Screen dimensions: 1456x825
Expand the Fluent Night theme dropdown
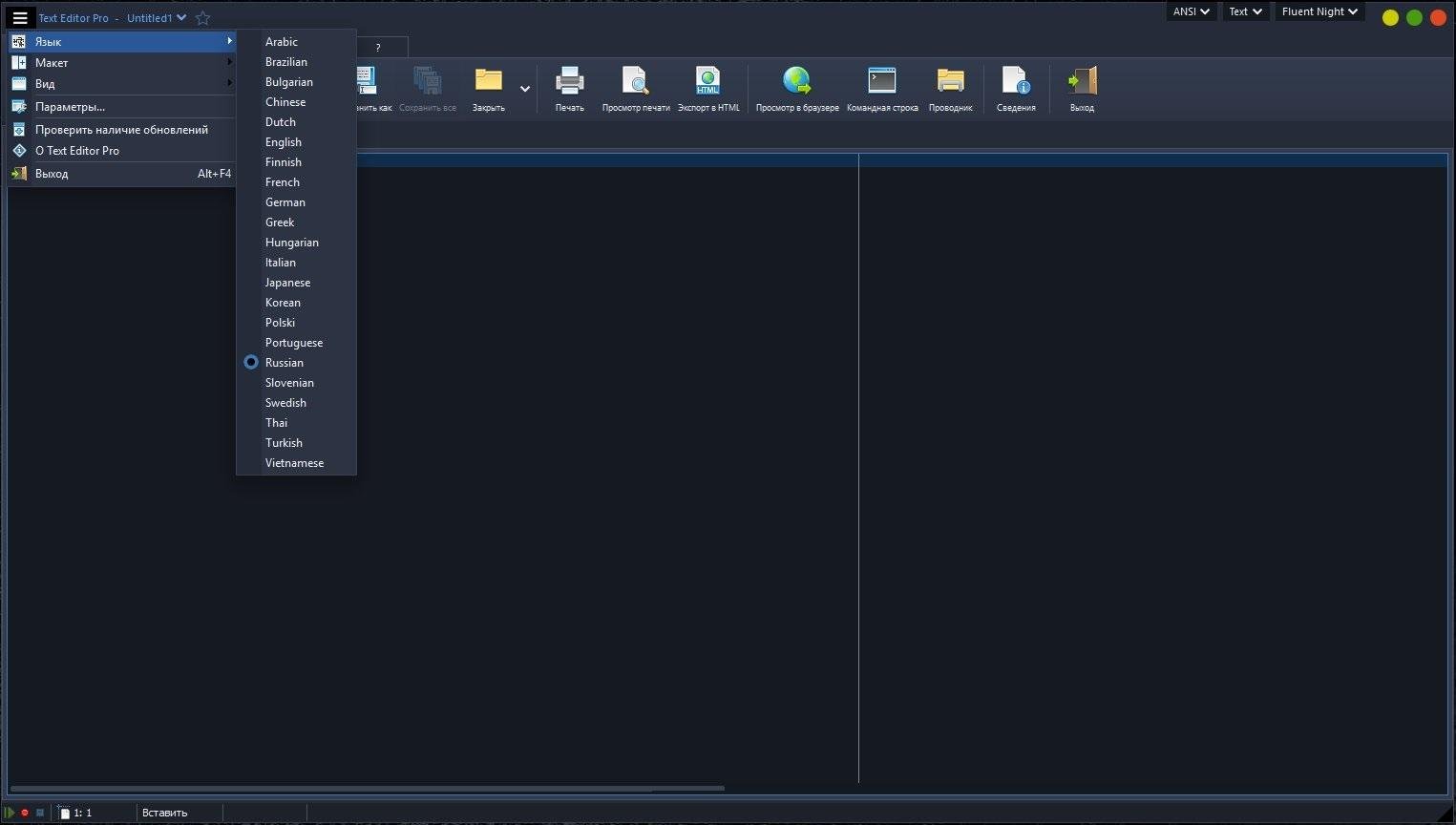(1319, 11)
